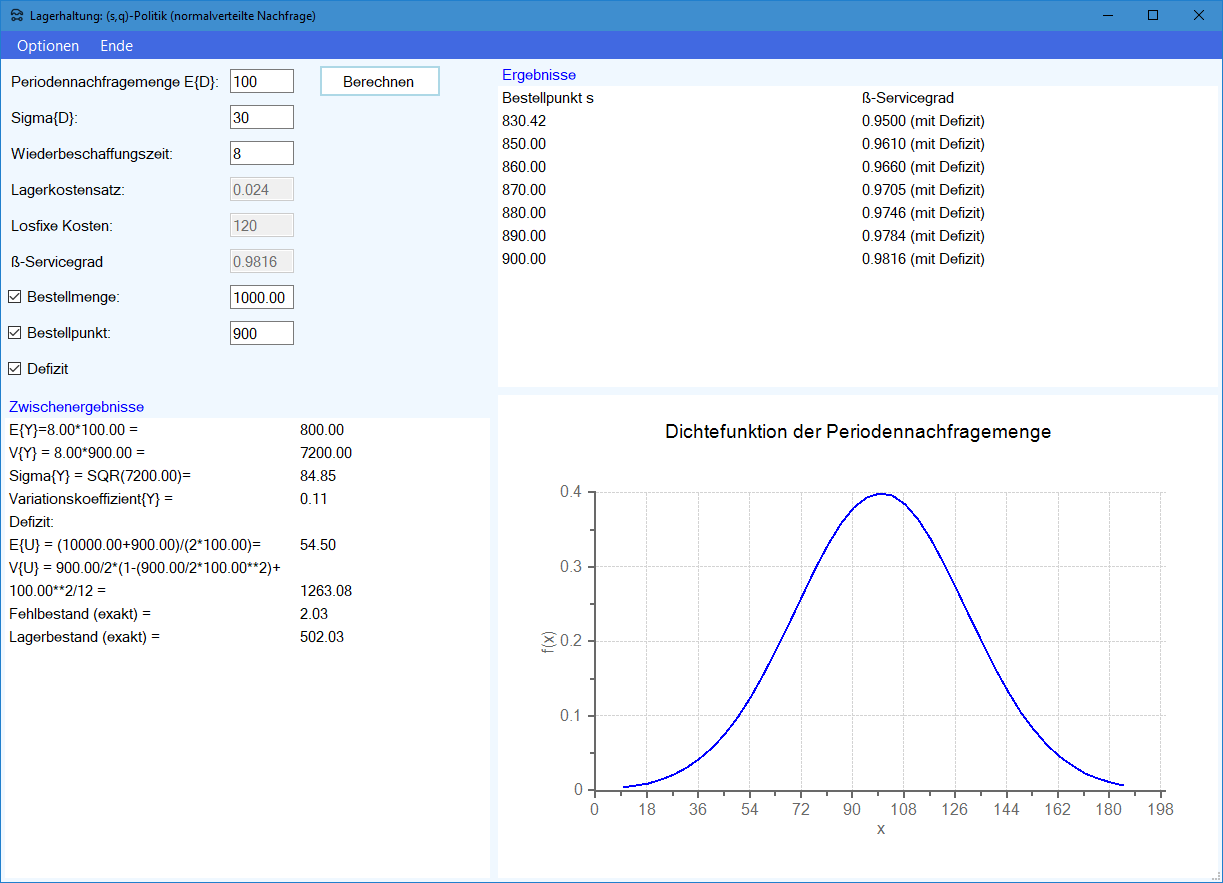This screenshot has width=1223, height=883.
Task: Click the chart title Dichtefunktion der Periodennachfragemenge
Action: (x=857, y=432)
